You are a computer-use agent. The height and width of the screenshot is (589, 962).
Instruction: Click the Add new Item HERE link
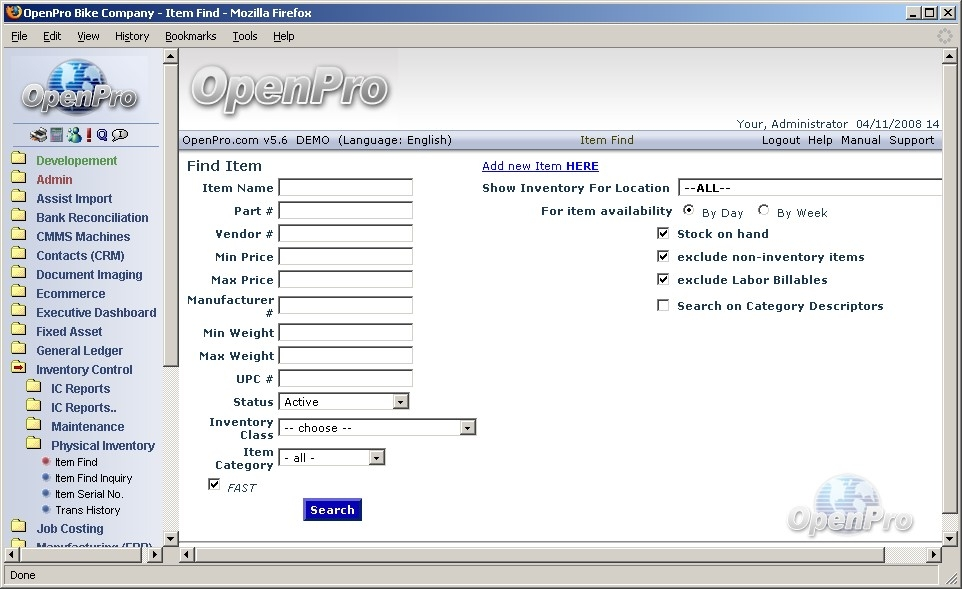tap(540, 166)
